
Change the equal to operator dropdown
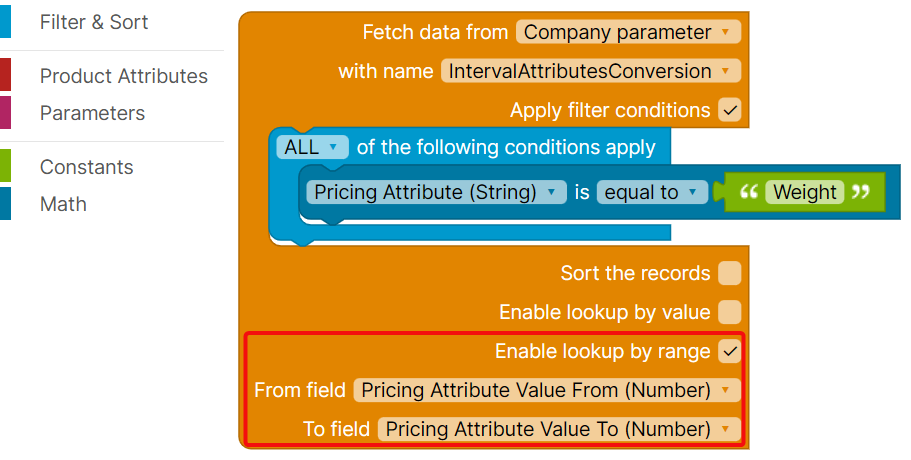click(652, 192)
